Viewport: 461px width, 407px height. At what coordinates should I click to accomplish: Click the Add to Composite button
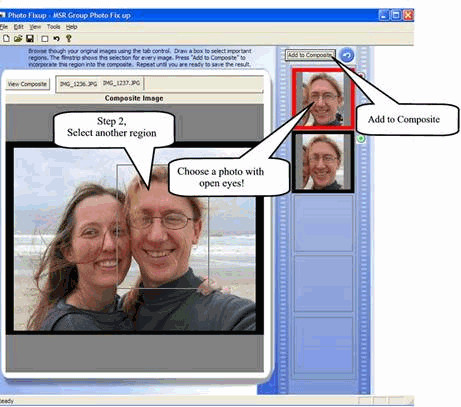310,55
